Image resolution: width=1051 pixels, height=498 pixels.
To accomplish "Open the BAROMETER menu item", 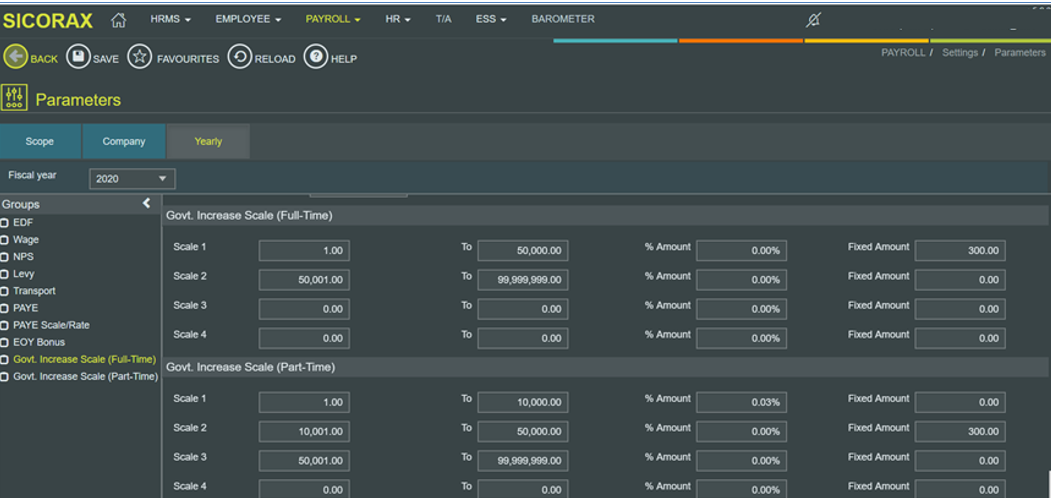I will click(x=563, y=19).
